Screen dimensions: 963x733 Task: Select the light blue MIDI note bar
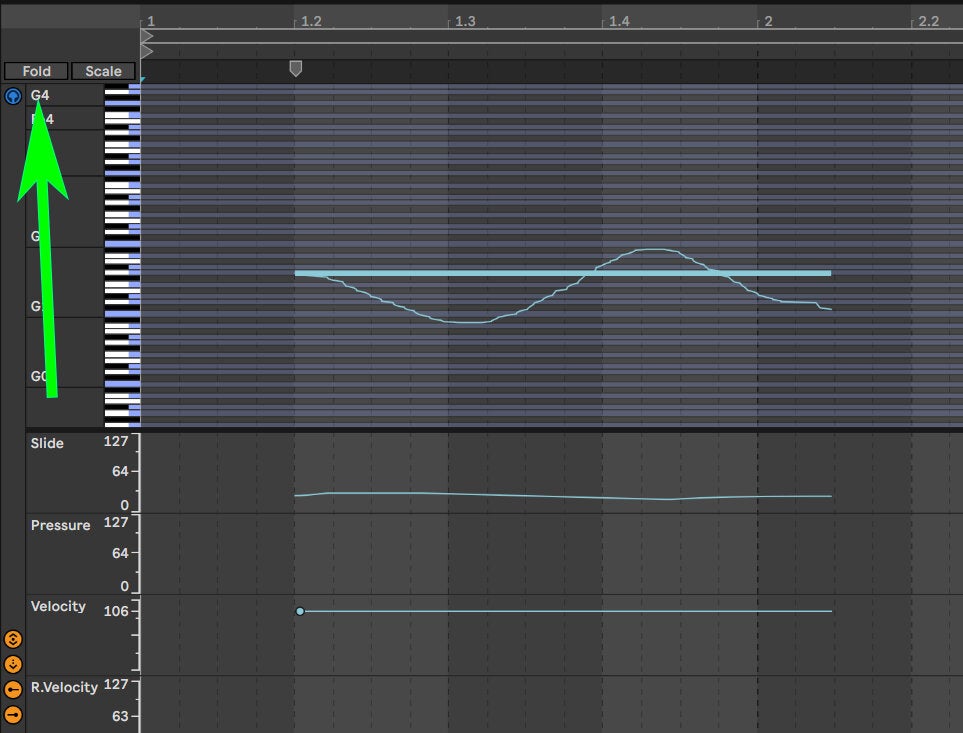point(563,273)
